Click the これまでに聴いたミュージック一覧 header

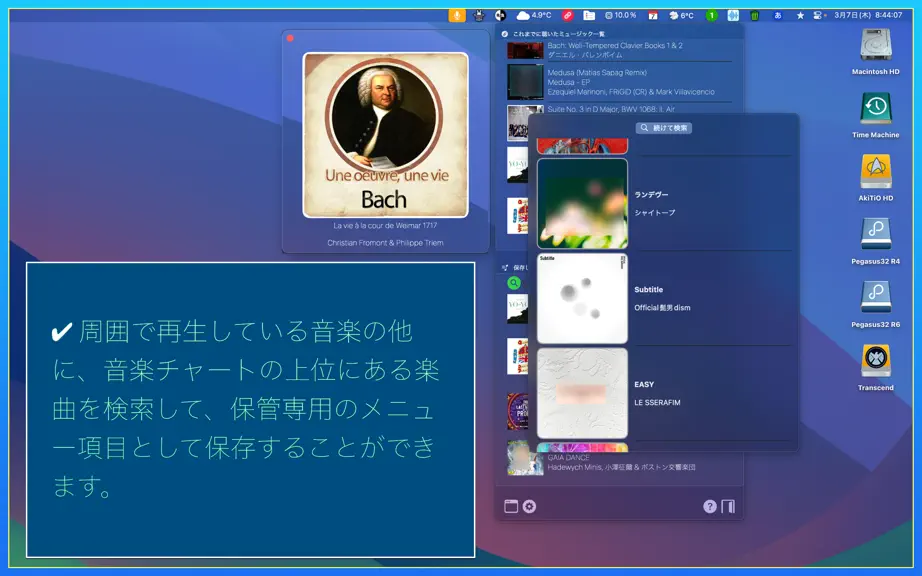click(558, 34)
